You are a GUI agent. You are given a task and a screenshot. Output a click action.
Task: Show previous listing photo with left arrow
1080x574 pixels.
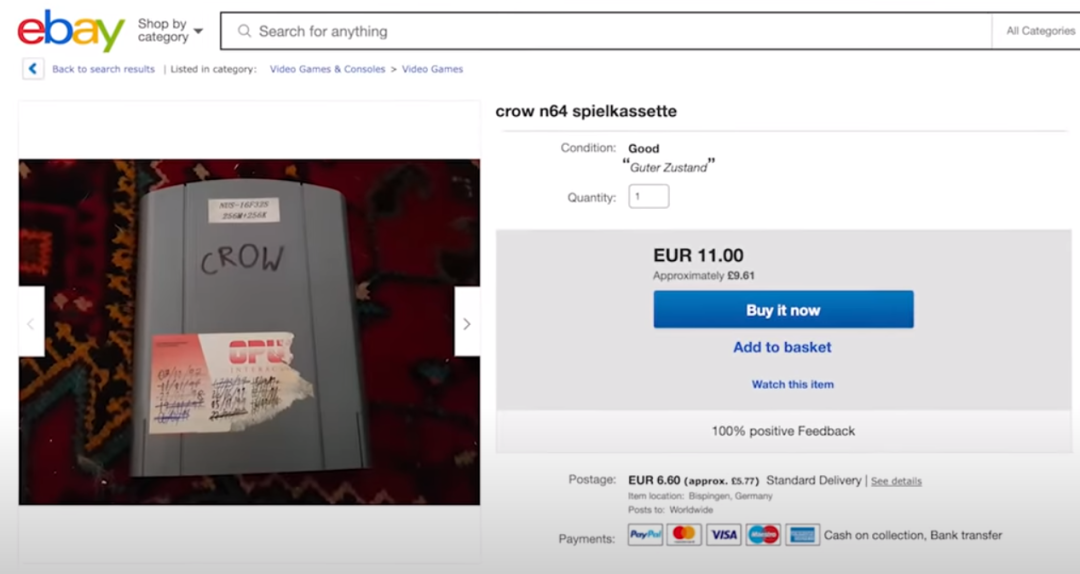(x=31, y=323)
